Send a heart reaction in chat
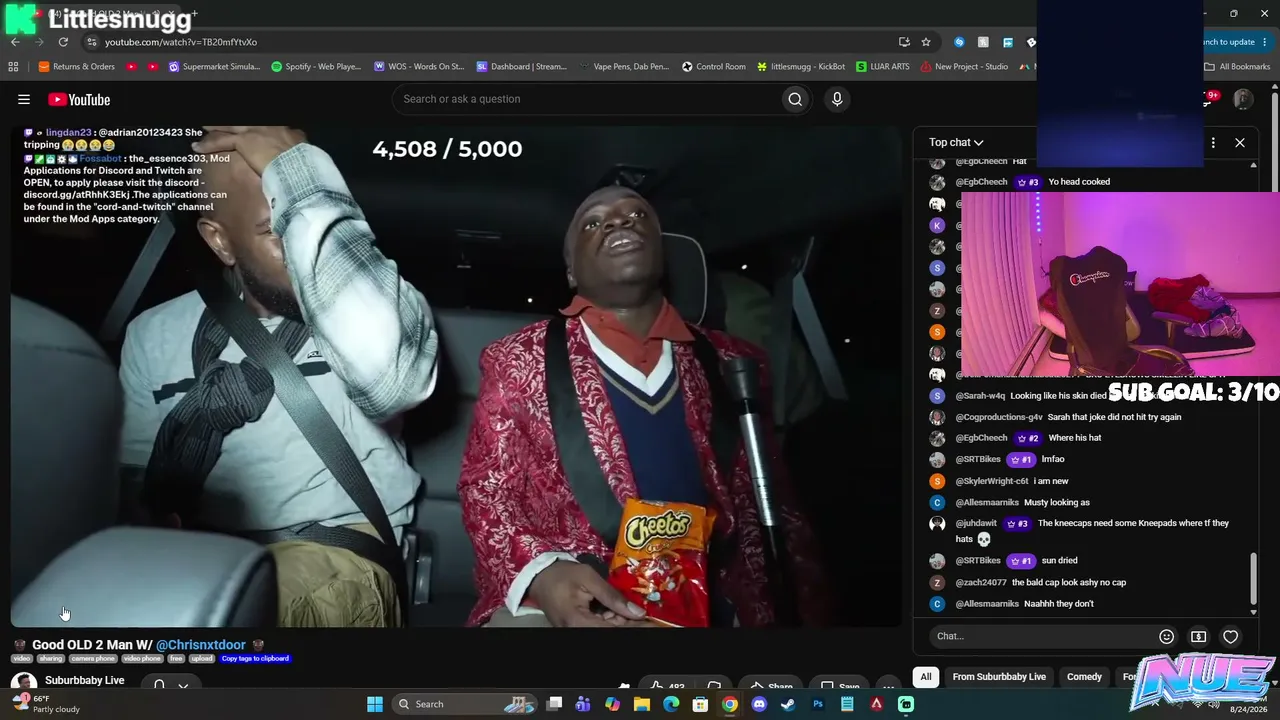 click(x=1231, y=636)
